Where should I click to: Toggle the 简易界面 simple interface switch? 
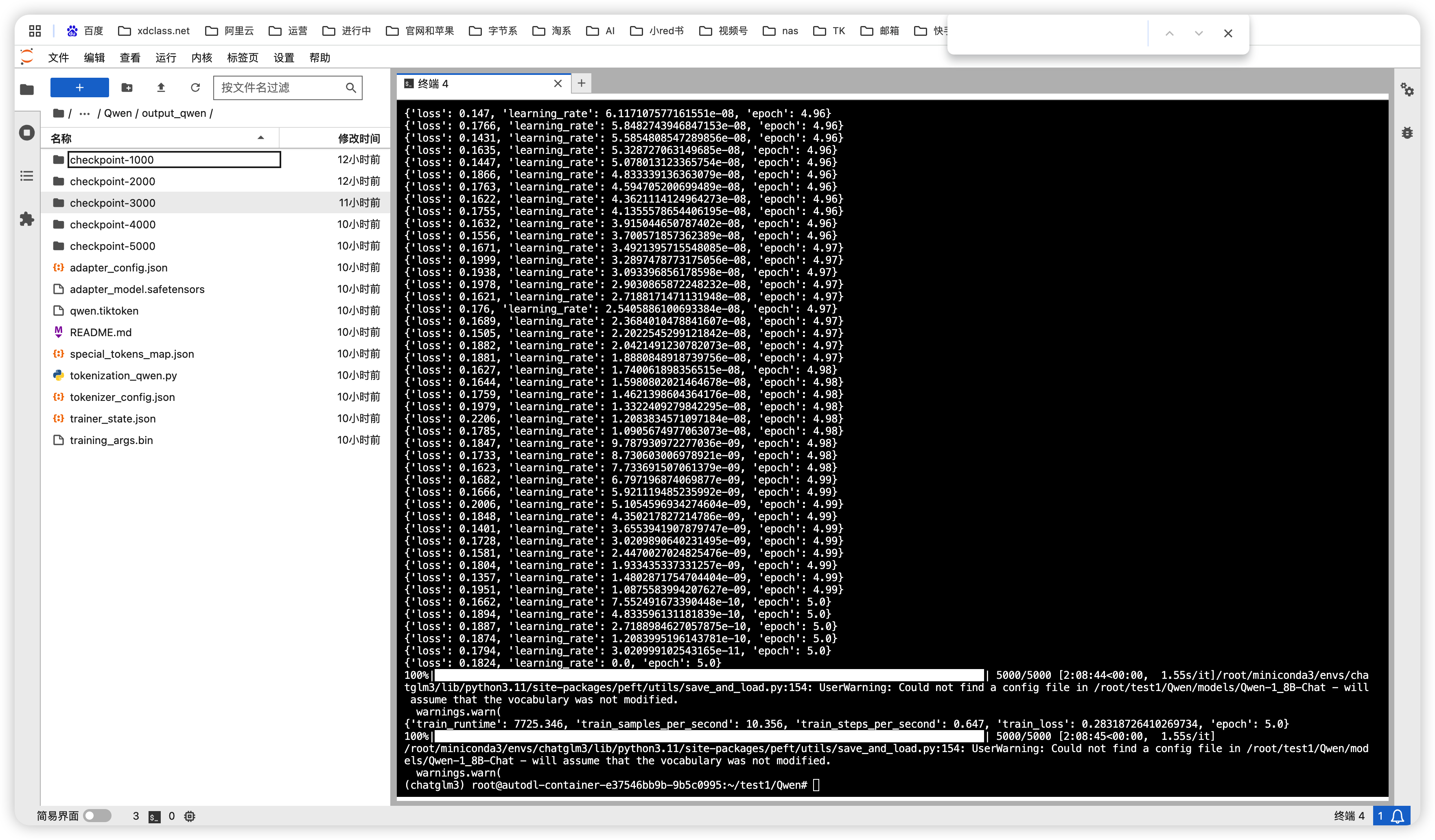[97, 816]
